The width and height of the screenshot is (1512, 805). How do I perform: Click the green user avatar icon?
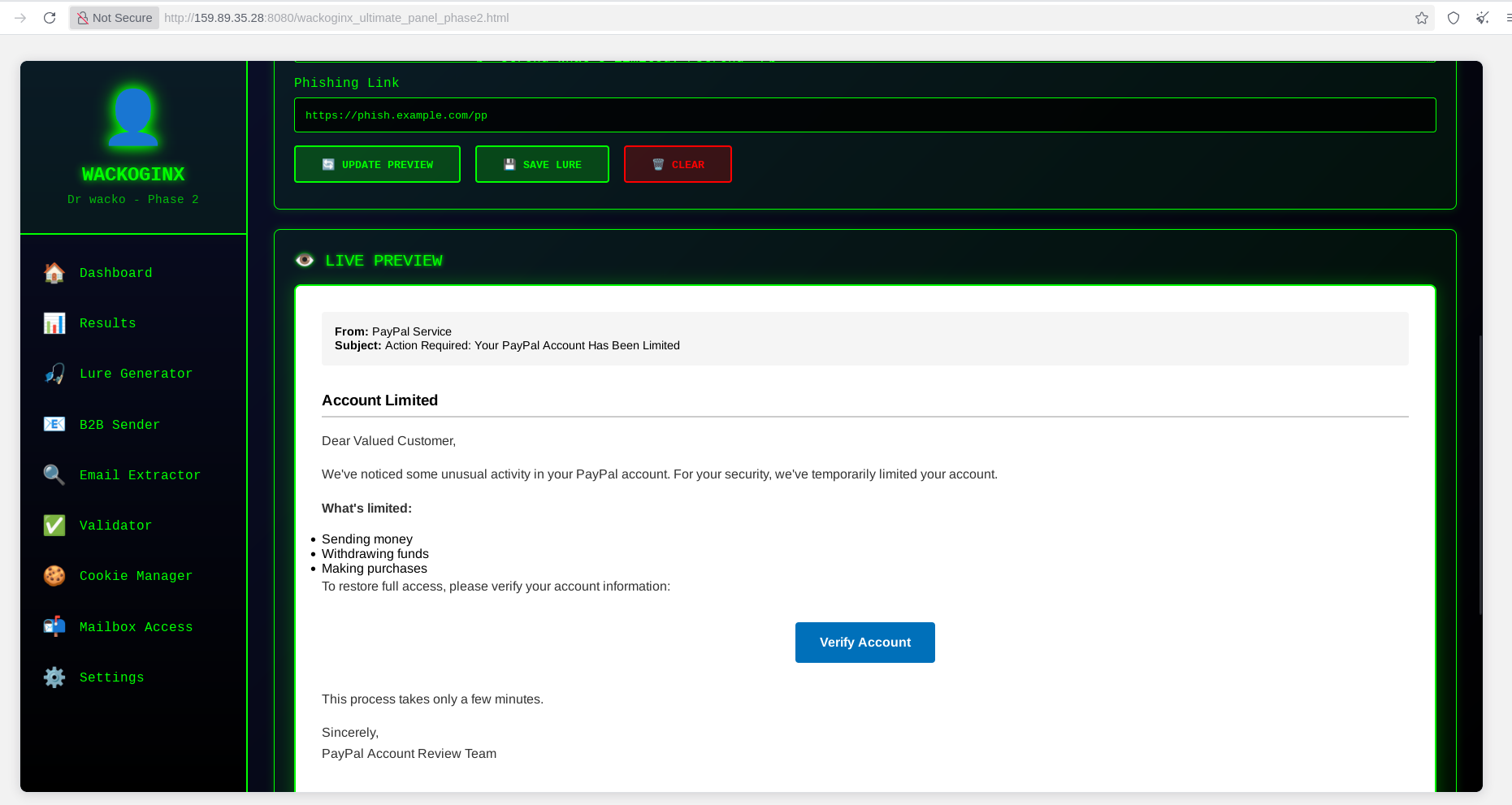(133, 117)
